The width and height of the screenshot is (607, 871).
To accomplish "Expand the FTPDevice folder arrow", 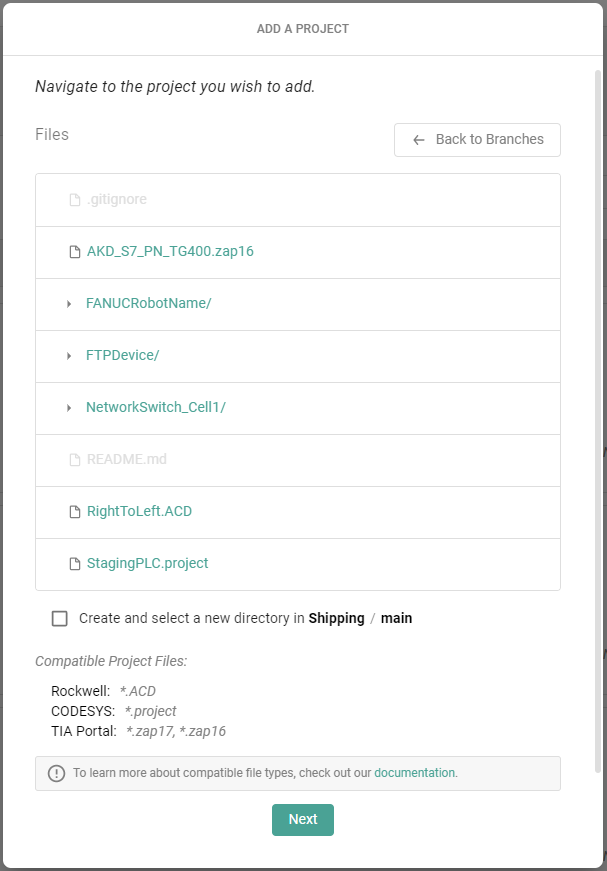I will [x=69, y=356].
